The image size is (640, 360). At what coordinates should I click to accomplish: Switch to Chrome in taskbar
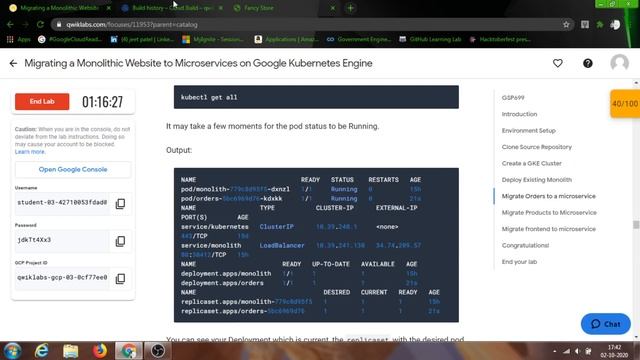coord(129,351)
